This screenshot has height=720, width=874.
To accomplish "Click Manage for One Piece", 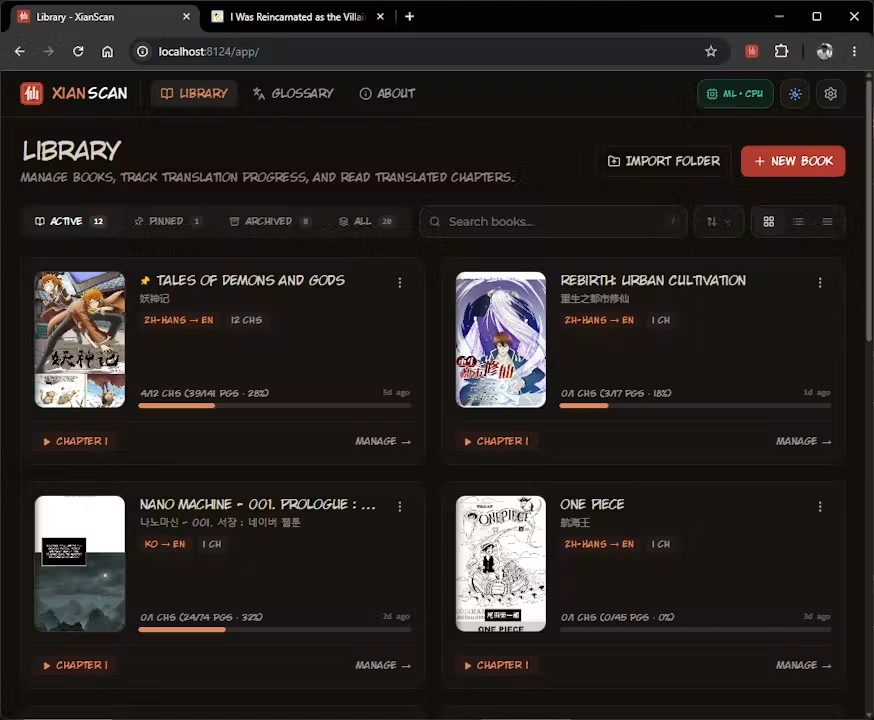I will [803, 665].
